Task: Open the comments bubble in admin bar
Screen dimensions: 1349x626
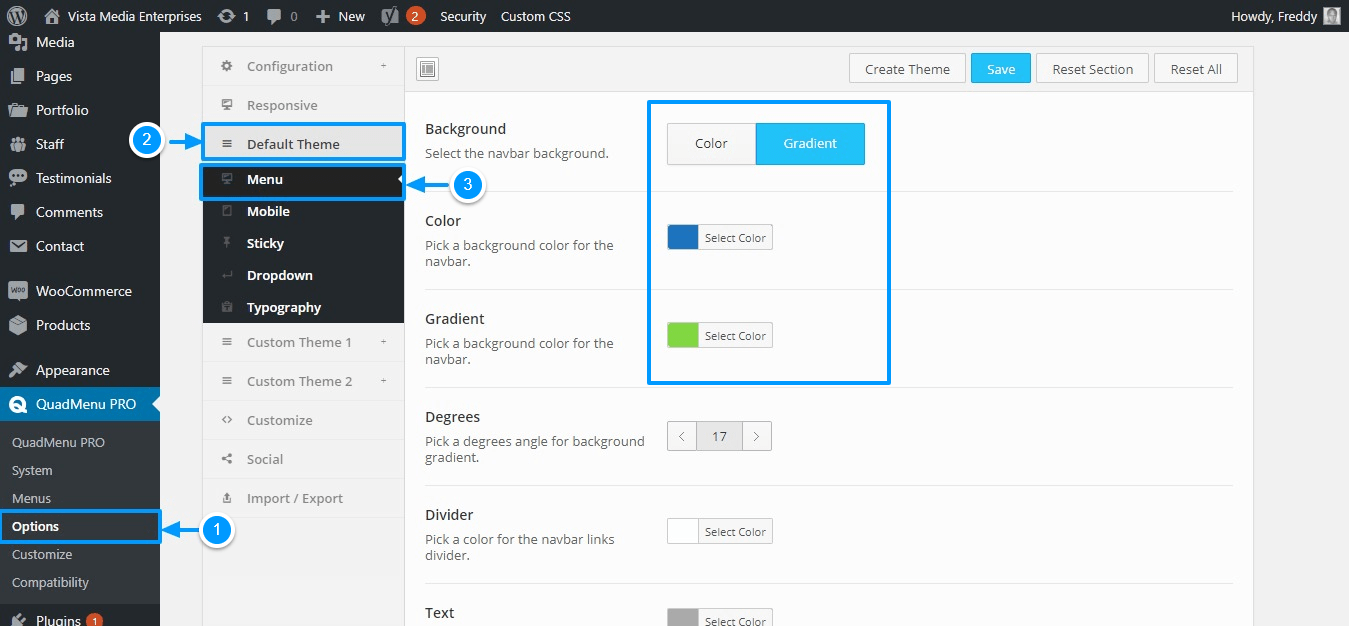Action: (x=280, y=16)
